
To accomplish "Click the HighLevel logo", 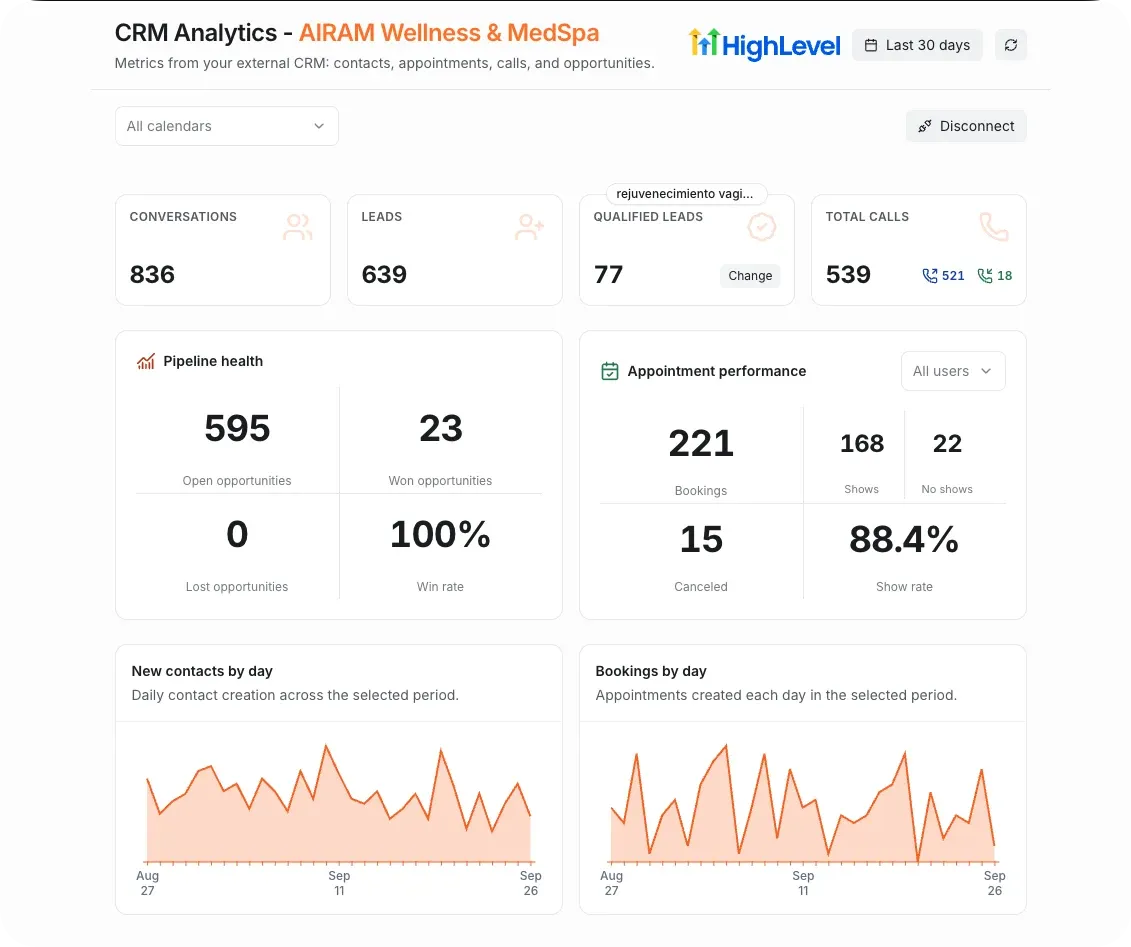I will coord(764,45).
